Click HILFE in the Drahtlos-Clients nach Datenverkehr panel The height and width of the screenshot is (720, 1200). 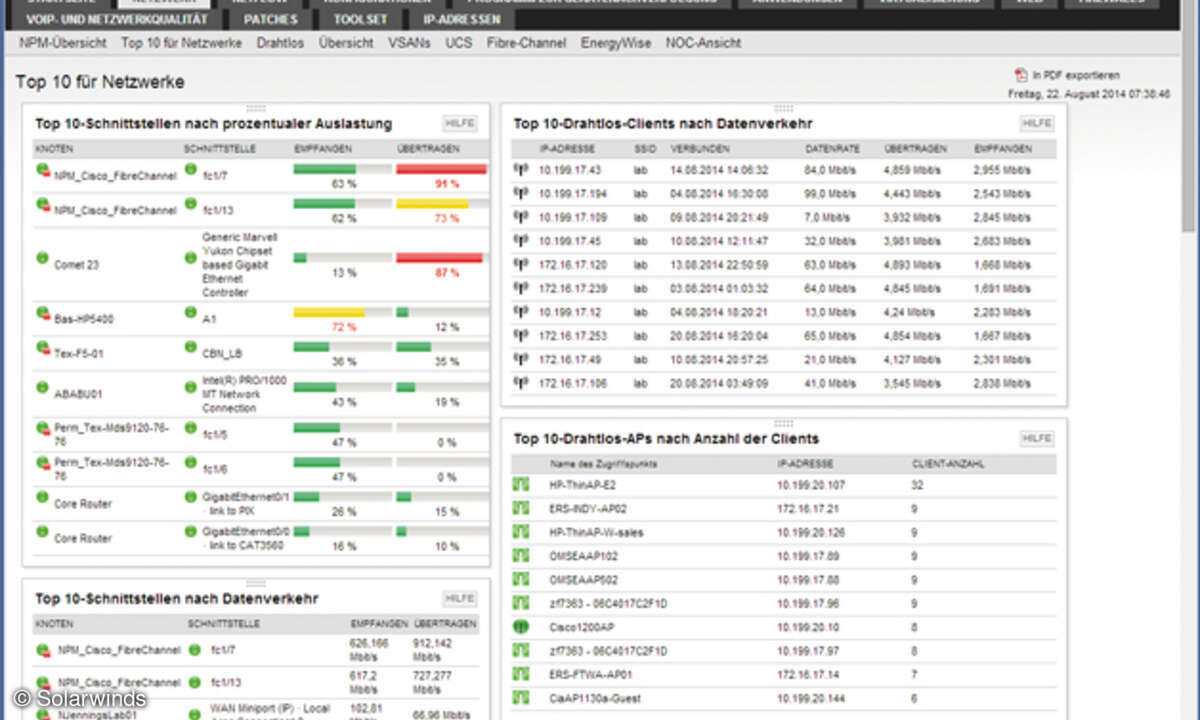pos(1037,123)
